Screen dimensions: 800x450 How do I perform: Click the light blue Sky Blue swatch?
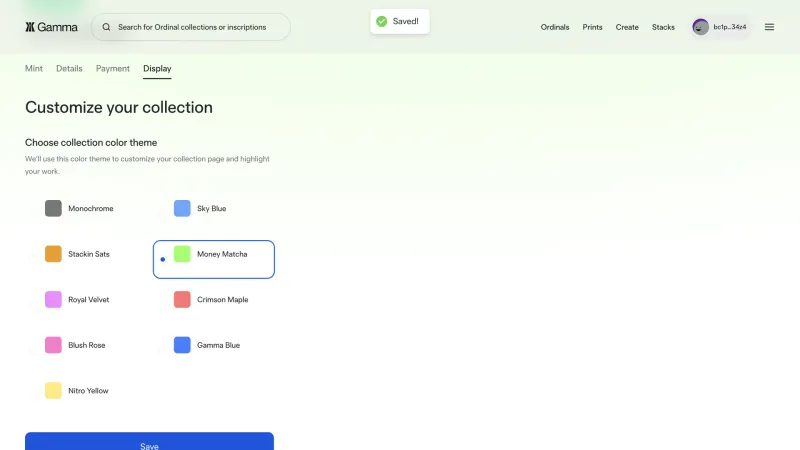click(182, 208)
